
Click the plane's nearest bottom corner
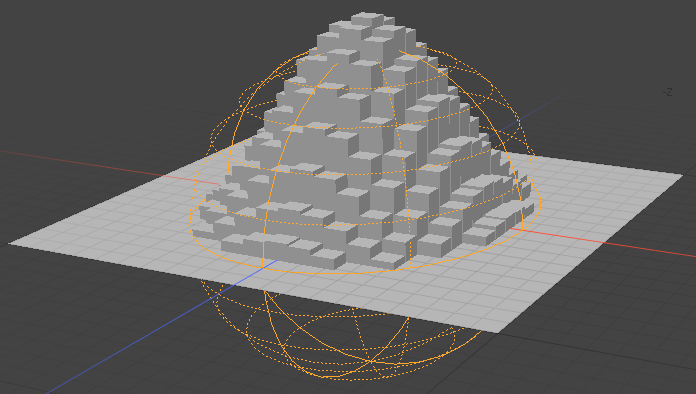[499, 331]
